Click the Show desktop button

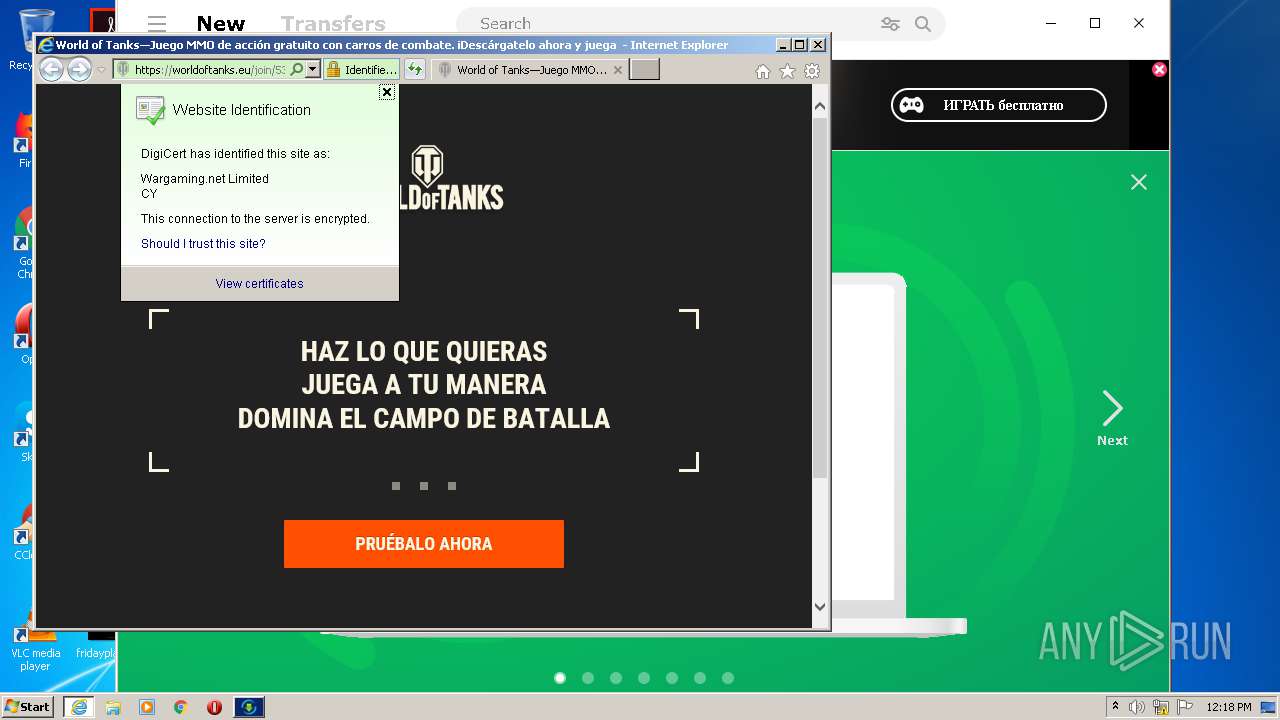click(1268, 707)
